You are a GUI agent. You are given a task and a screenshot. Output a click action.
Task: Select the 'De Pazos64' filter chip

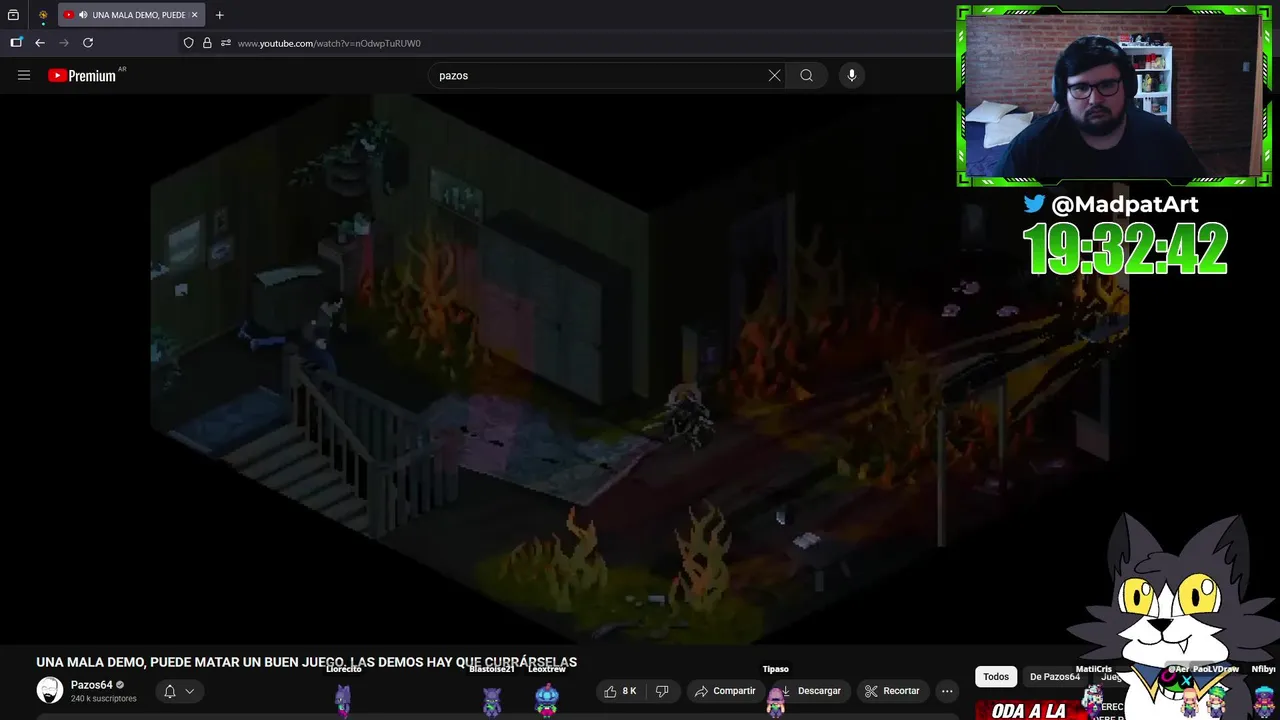(1055, 677)
